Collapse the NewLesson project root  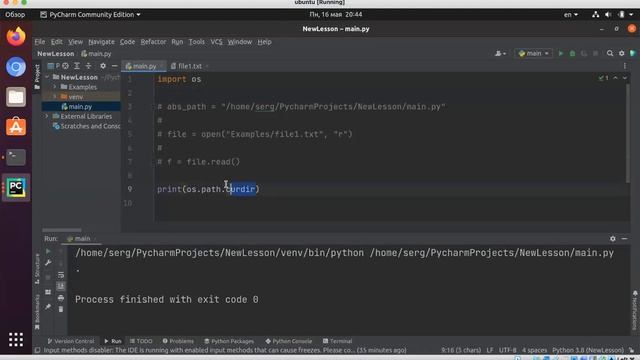(47, 77)
